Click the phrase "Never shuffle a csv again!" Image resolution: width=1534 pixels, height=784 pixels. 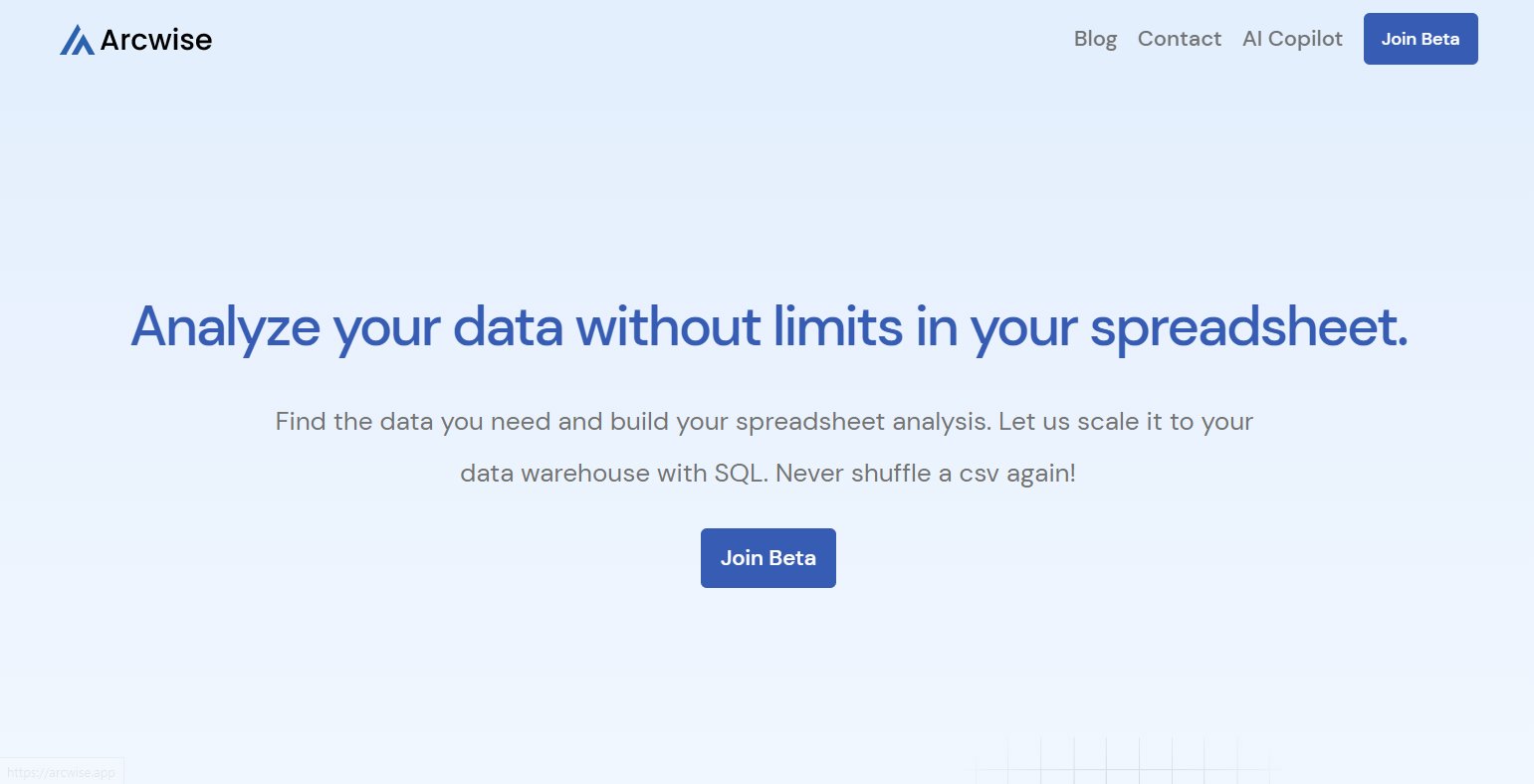(926, 474)
